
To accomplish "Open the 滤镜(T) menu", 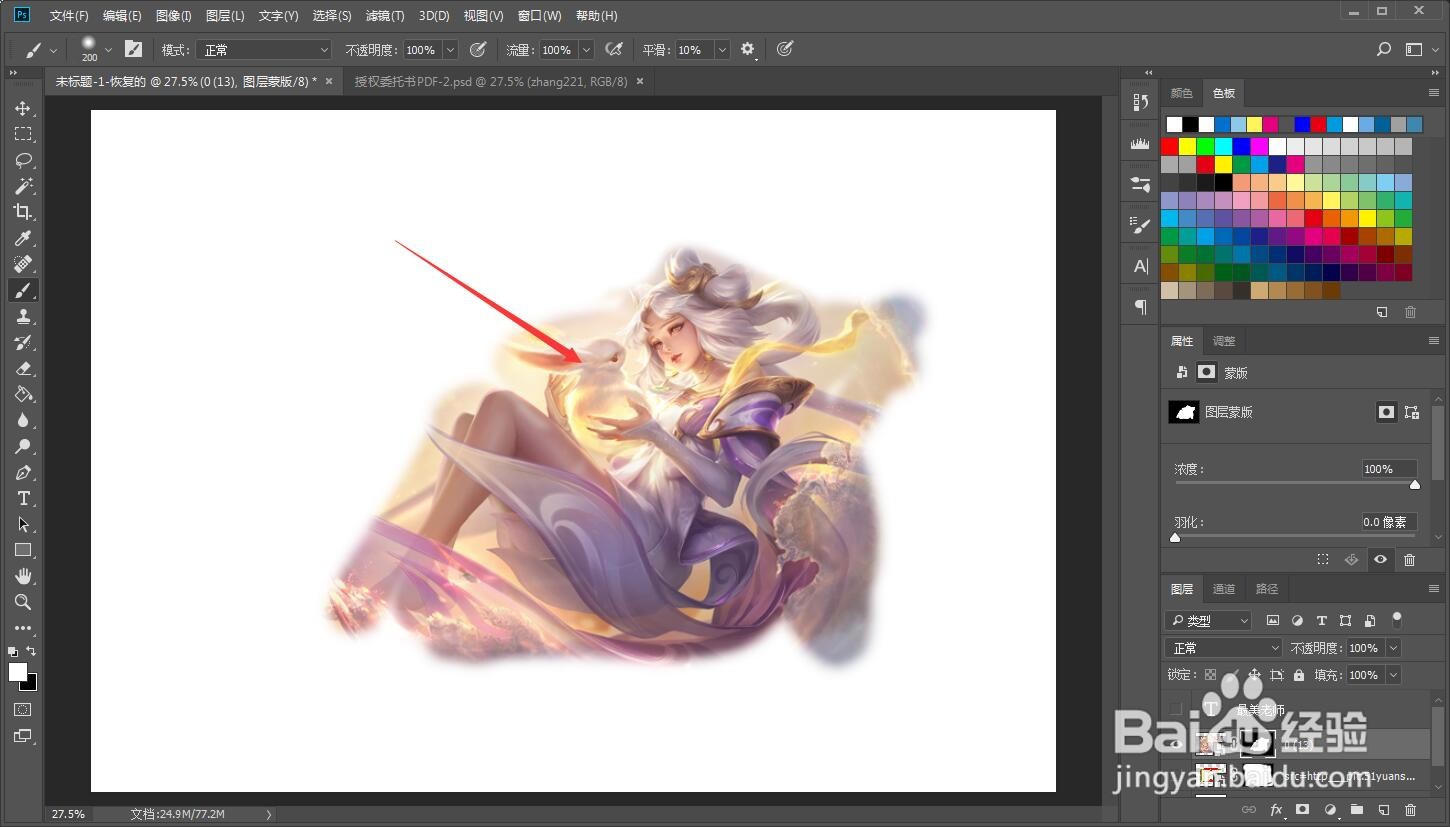I will coord(385,16).
